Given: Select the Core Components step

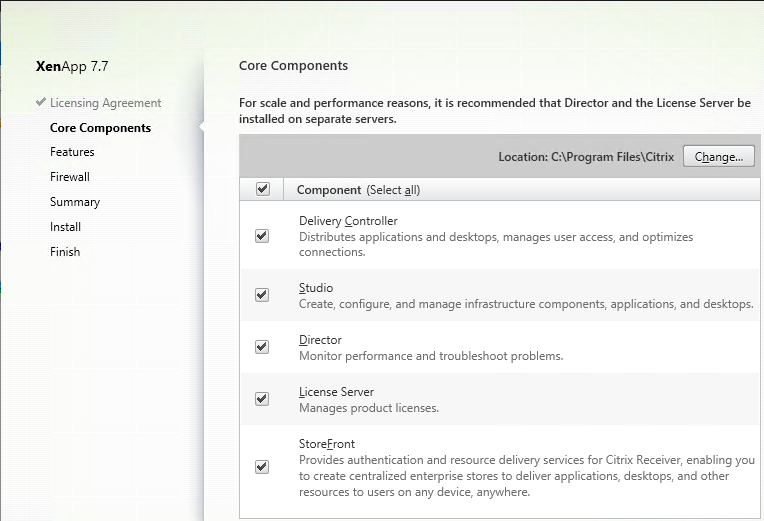Looking at the screenshot, I should pyautogui.click(x=100, y=128).
